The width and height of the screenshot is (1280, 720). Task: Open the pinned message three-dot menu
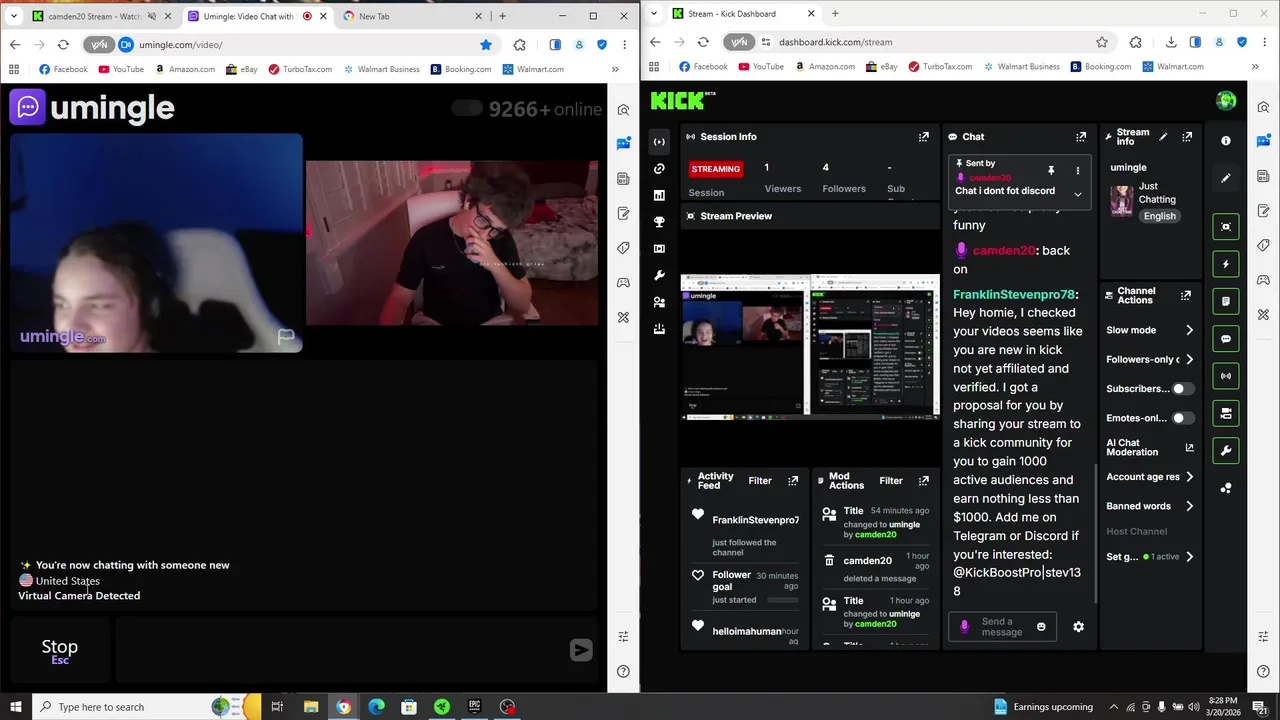[1077, 171]
